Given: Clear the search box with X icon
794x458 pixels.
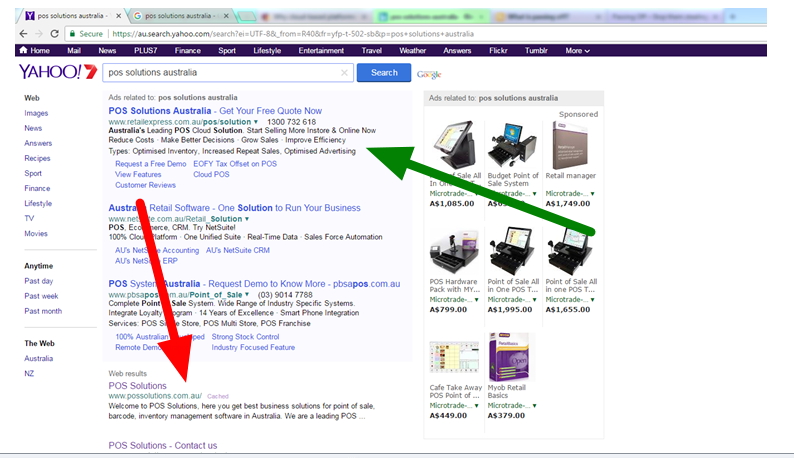Looking at the screenshot, I should (x=344, y=73).
